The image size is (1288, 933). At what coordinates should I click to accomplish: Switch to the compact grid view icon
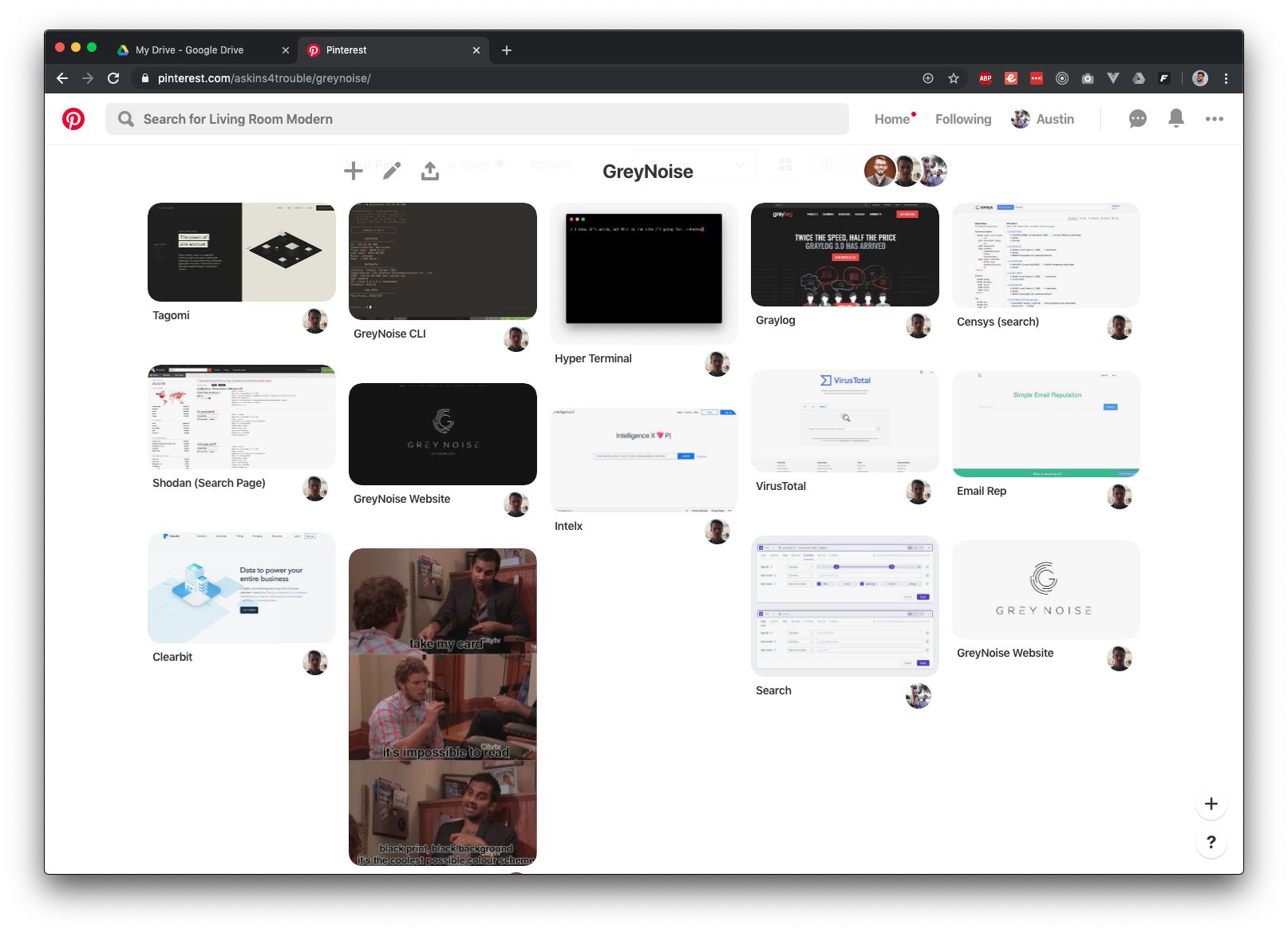pyautogui.click(x=827, y=164)
